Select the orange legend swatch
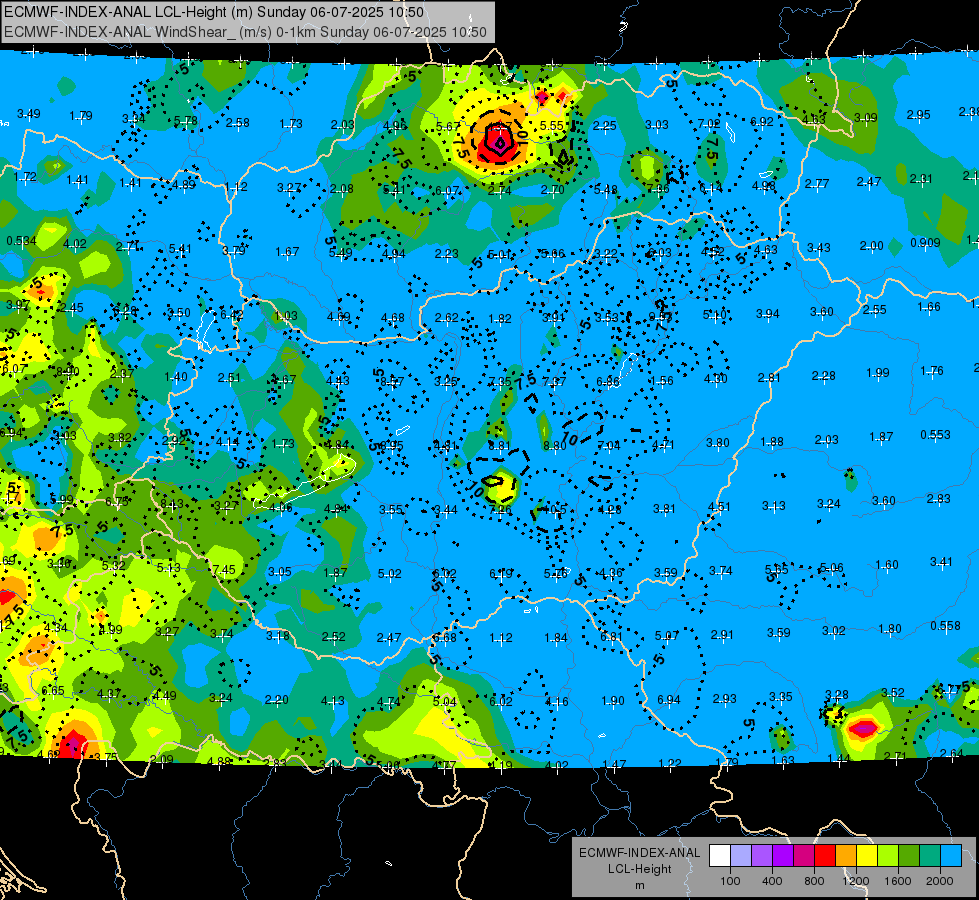 tap(846, 856)
